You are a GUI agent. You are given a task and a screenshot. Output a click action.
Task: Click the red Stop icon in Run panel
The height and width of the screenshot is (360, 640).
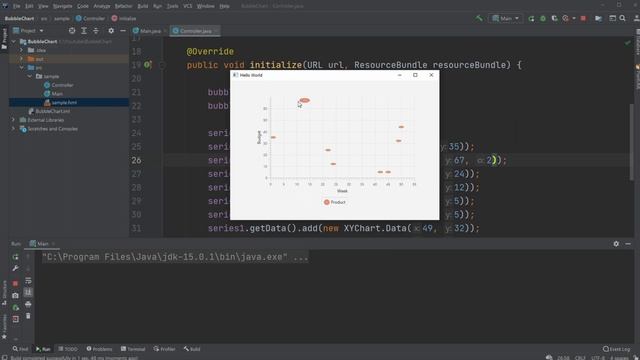[15, 283]
